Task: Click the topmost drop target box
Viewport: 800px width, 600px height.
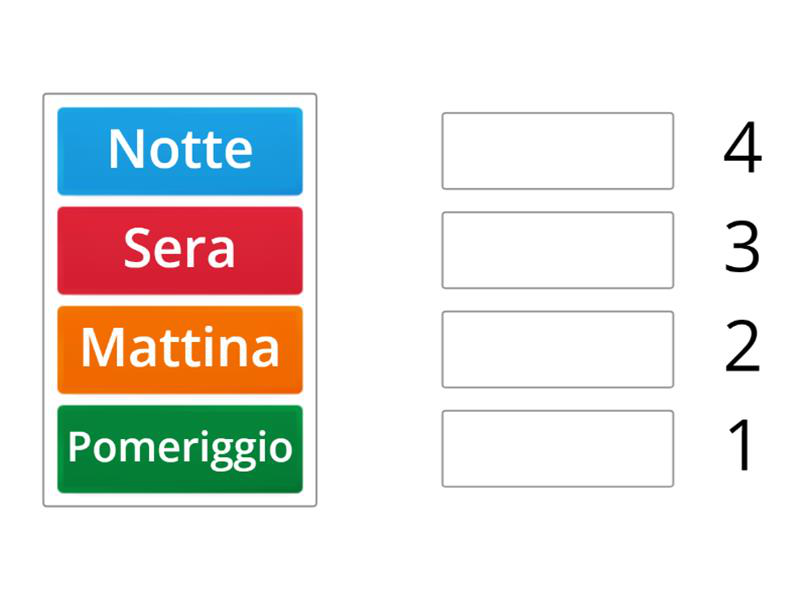Action: click(x=557, y=151)
